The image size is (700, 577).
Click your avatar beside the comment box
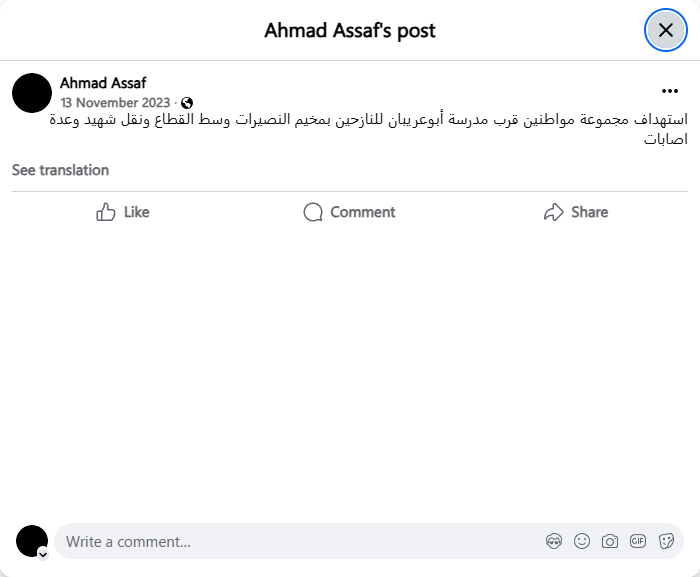(31, 540)
